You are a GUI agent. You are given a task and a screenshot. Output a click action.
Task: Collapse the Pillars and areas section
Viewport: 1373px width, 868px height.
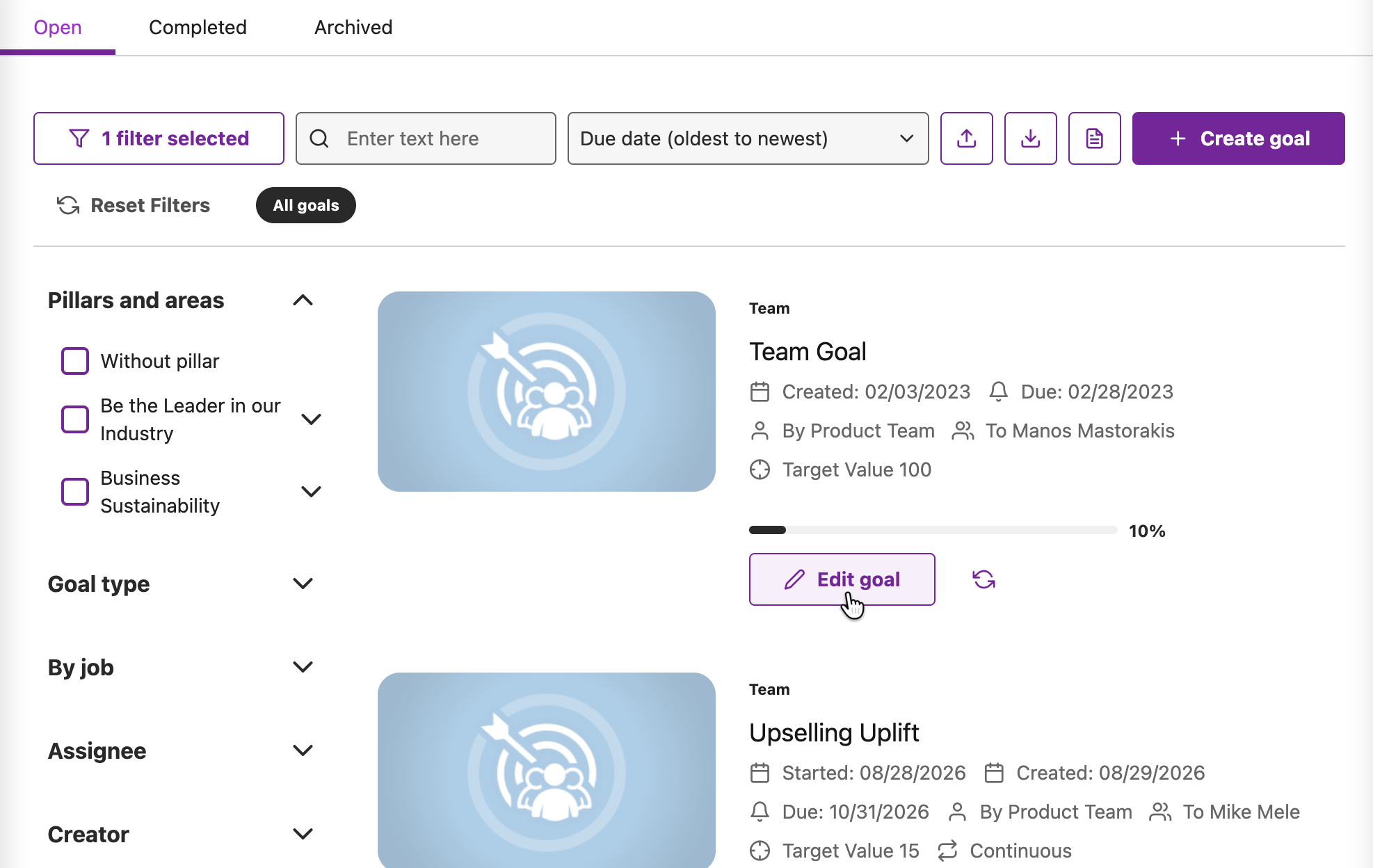pos(303,300)
